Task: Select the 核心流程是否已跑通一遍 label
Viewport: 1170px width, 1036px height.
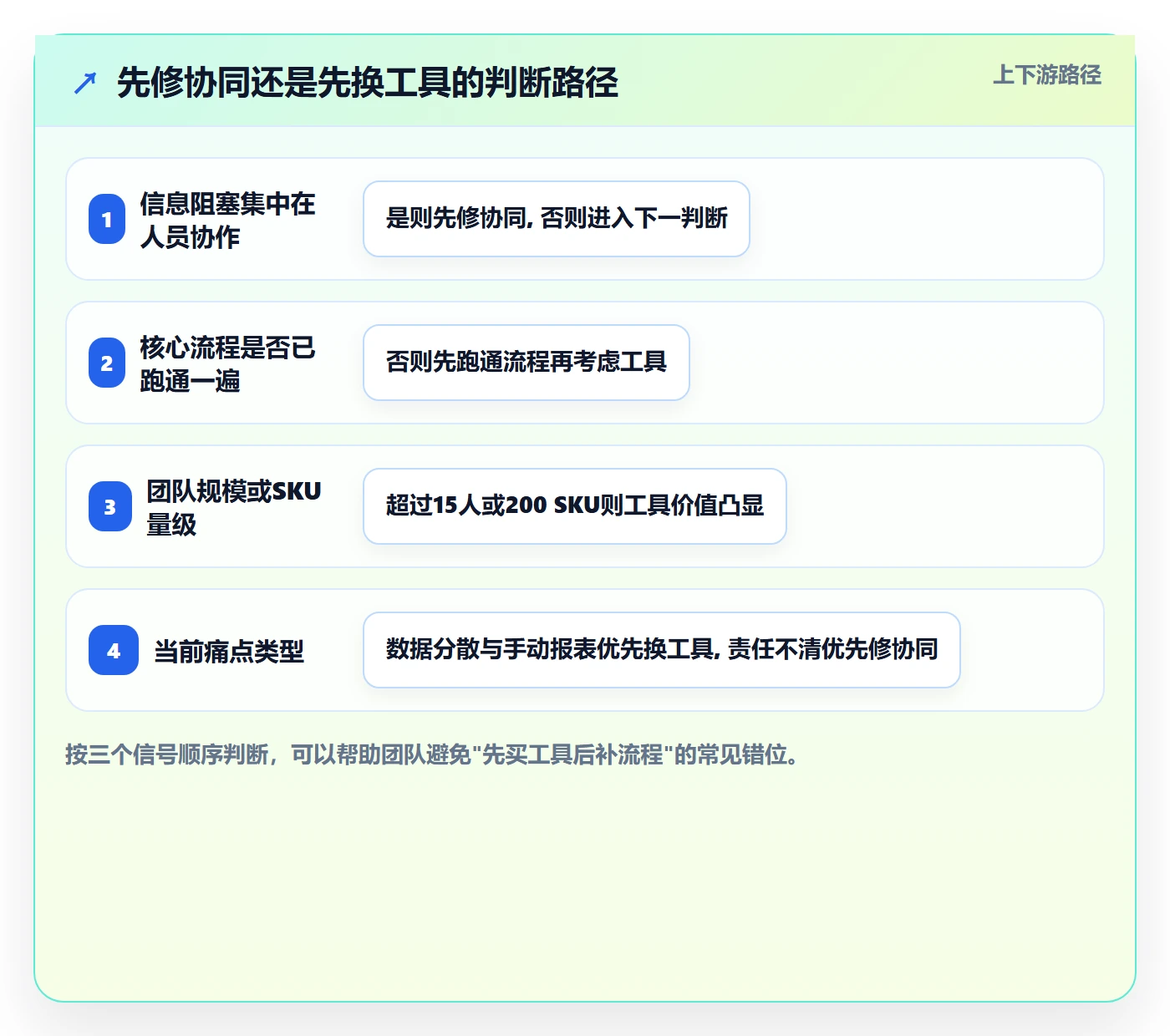Action: tap(227, 363)
